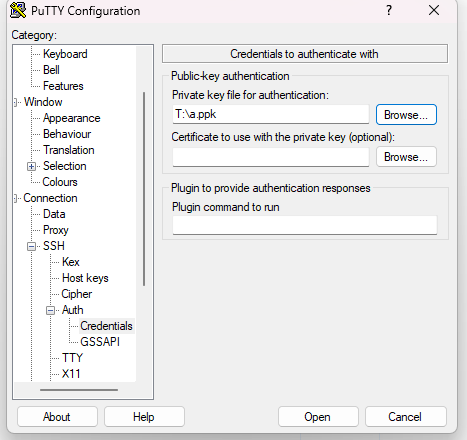Click the question mark help button in title bar

coord(389,10)
